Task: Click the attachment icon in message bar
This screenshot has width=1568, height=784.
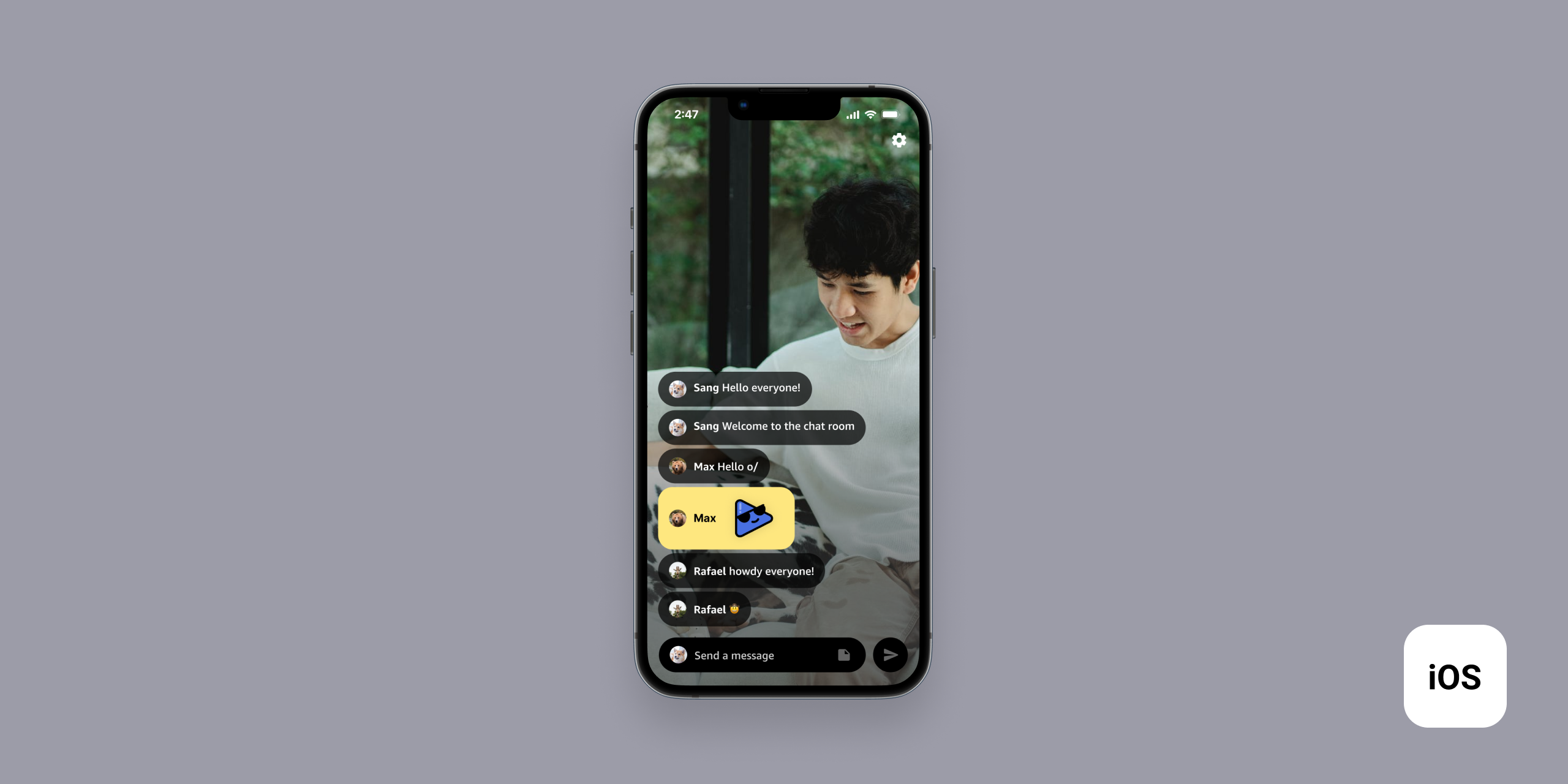Action: click(845, 655)
